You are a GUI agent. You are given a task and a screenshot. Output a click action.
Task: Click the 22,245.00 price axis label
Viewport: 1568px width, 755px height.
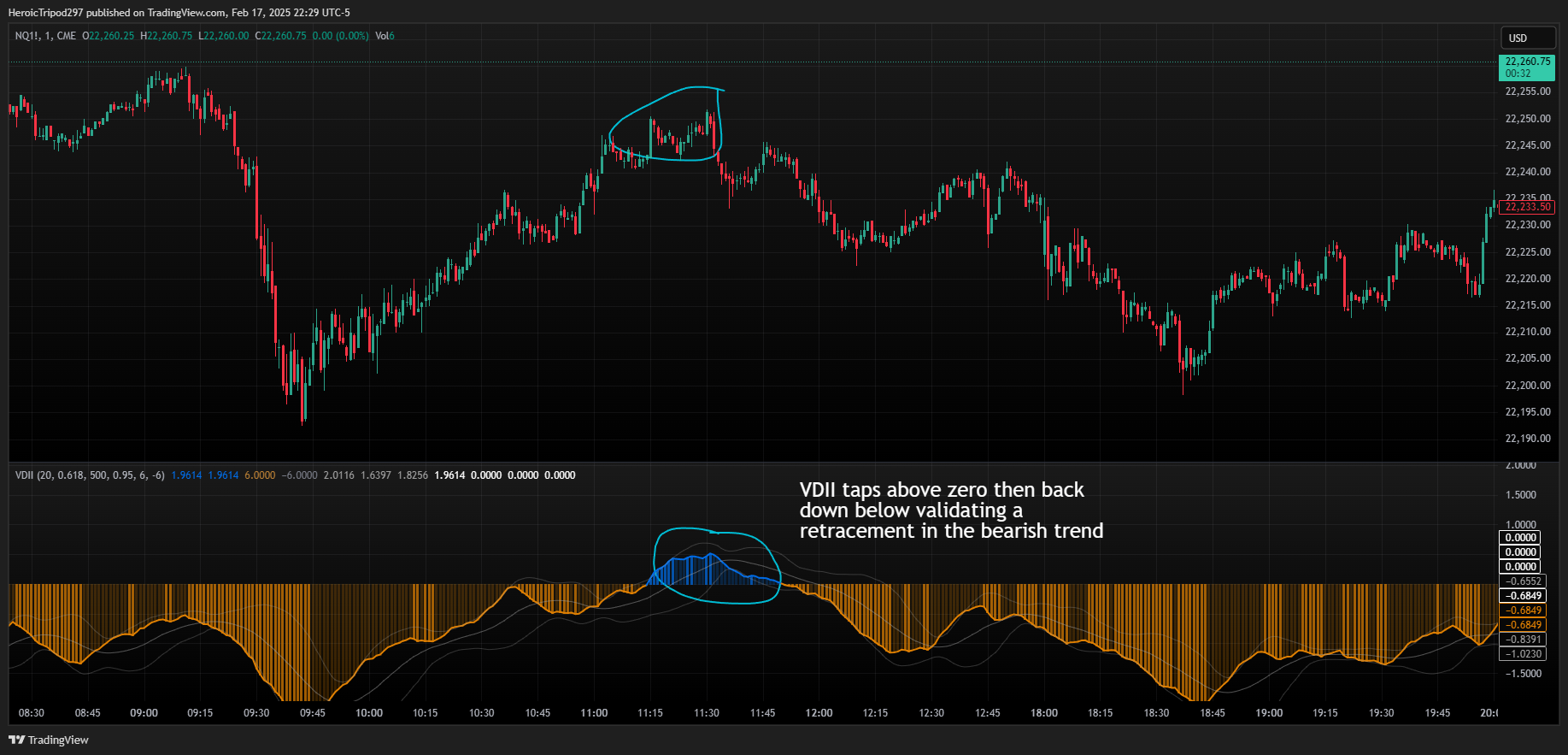(1528, 145)
